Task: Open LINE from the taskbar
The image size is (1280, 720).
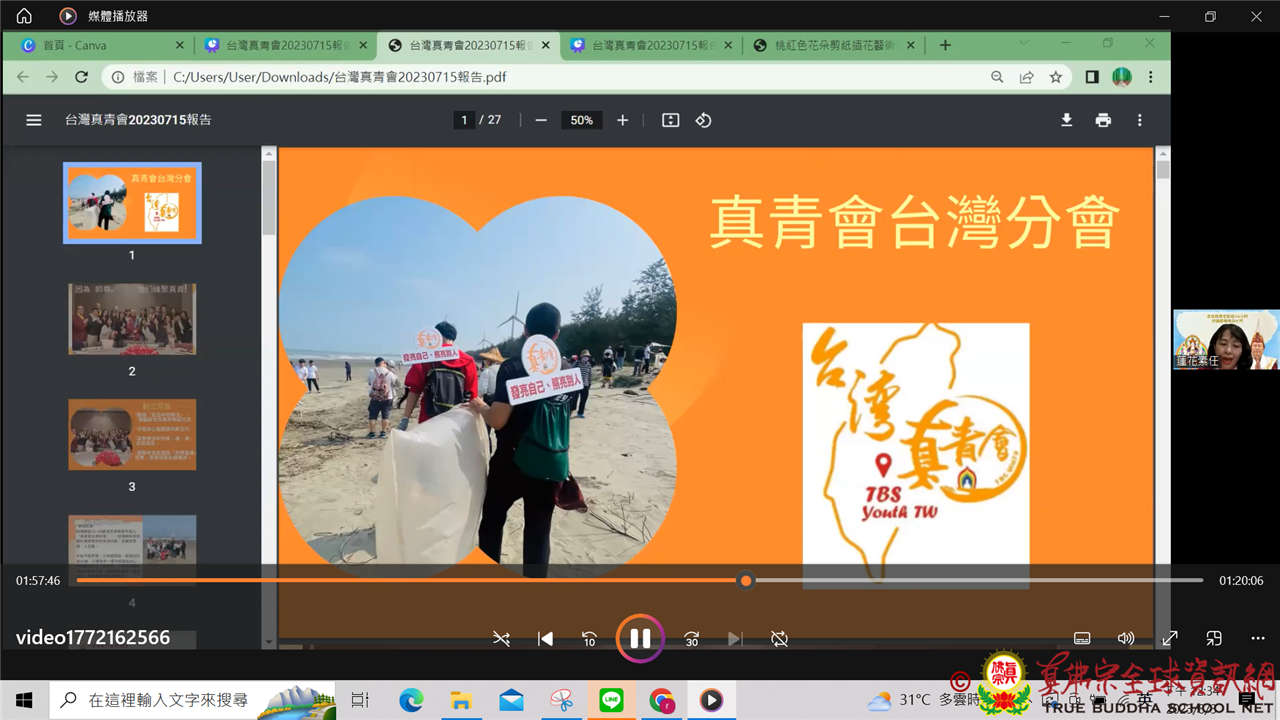Action: click(611, 700)
